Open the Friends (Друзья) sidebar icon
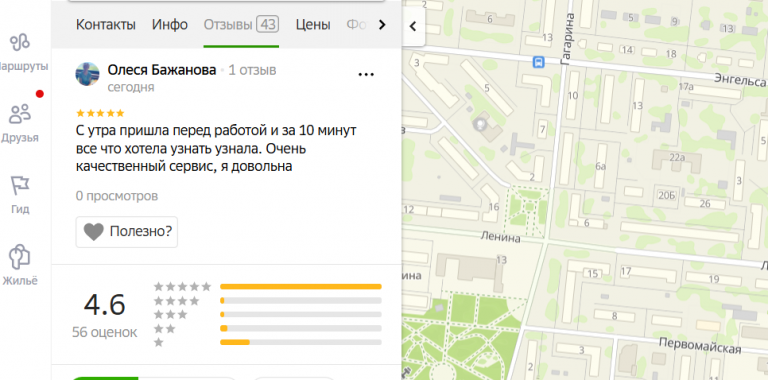 tap(20, 114)
